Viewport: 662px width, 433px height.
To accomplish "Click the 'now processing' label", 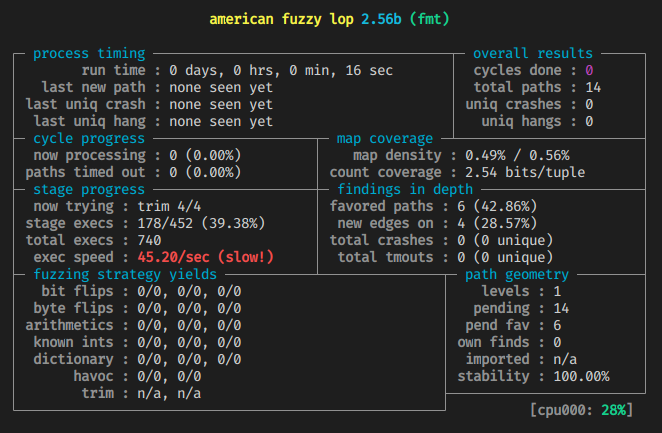I will (x=89, y=155).
